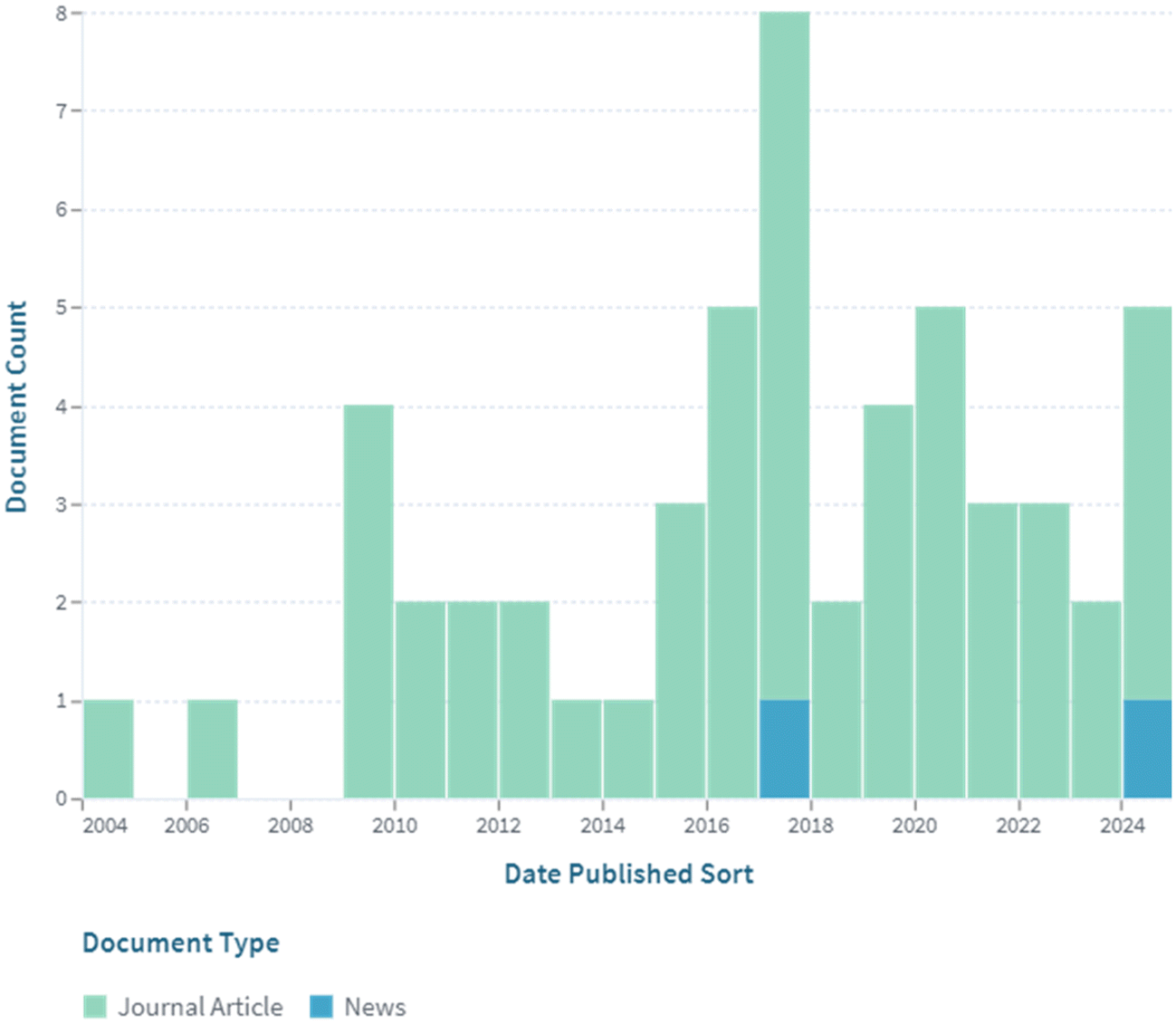The height and width of the screenshot is (1024, 1176).
Task: Click the 2008 x-axis label
Action: pyautogui.click(x=291, y=826)
